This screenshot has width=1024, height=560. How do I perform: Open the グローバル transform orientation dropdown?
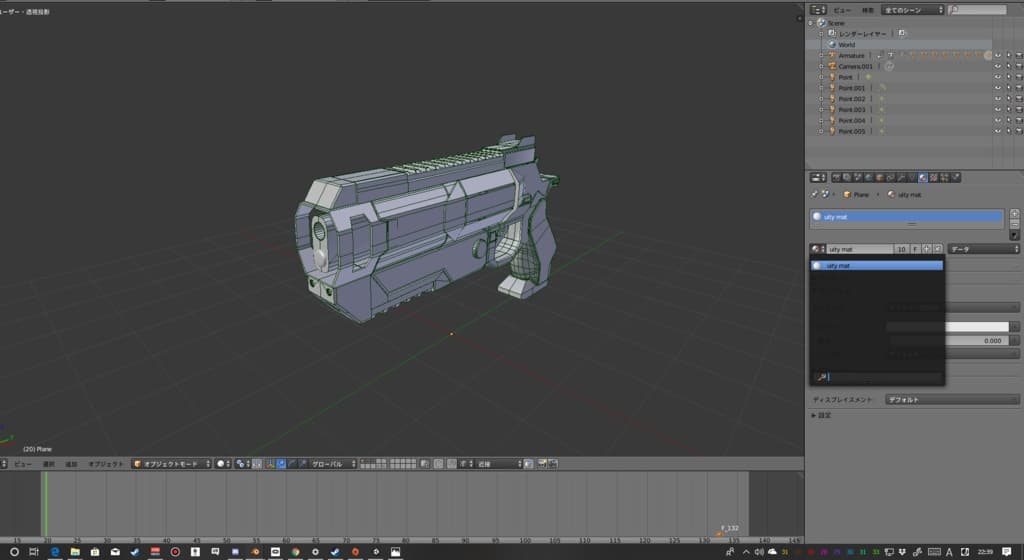click(x=331, y=464)
